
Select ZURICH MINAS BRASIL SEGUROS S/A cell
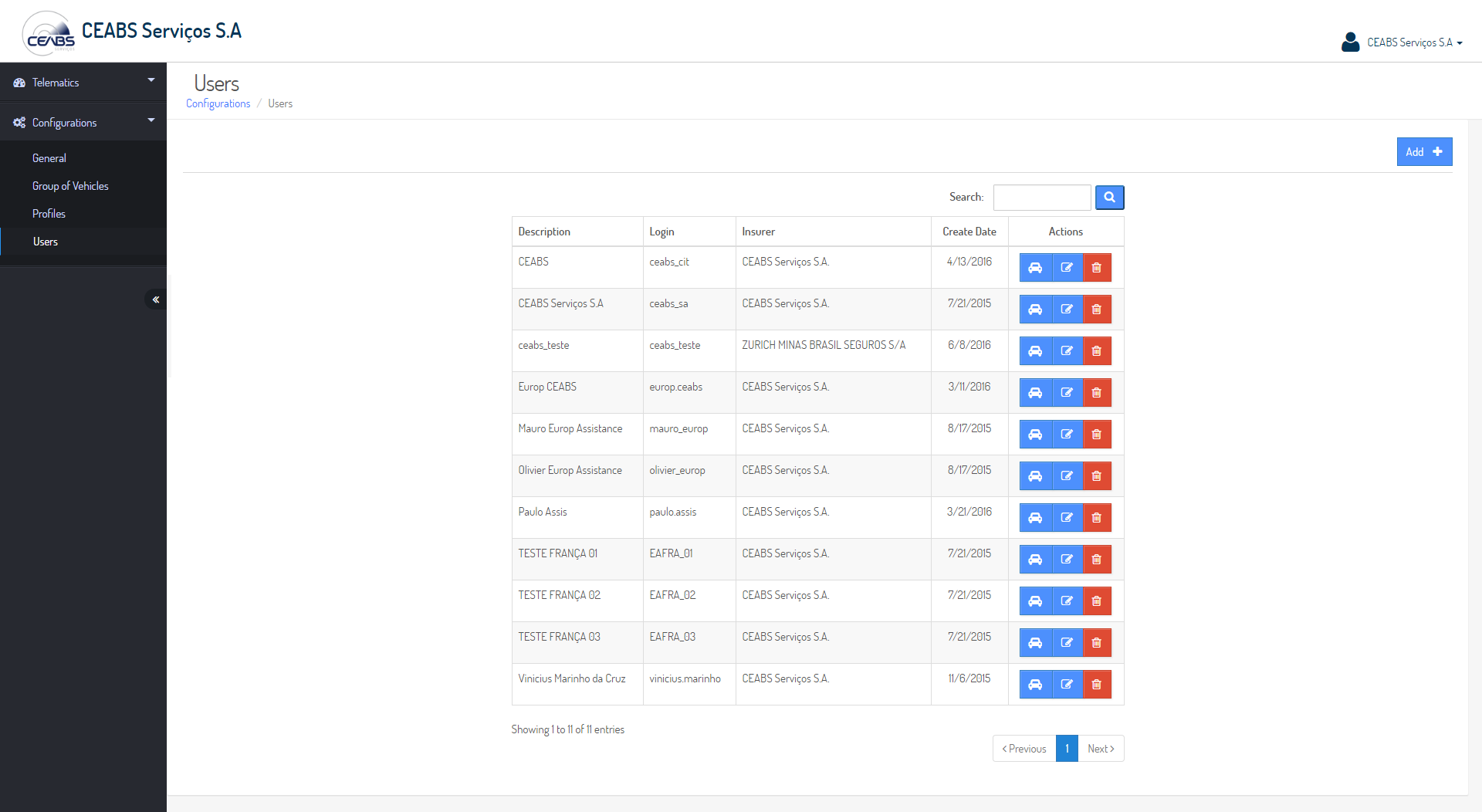(x=834, y=351)
